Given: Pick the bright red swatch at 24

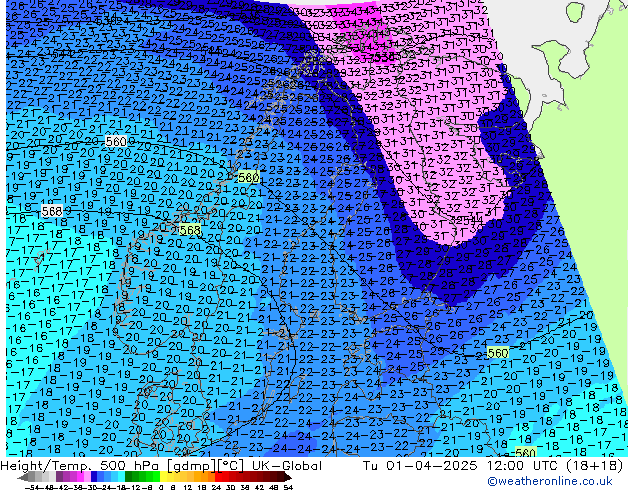Looking at the screenshot, I should click(x=218, y=476).
